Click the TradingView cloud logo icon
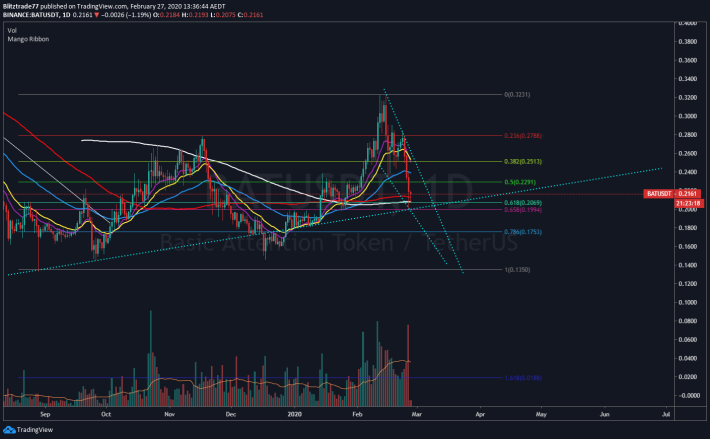Viewport: 710px width, 439px height. [x=9, y=429]
